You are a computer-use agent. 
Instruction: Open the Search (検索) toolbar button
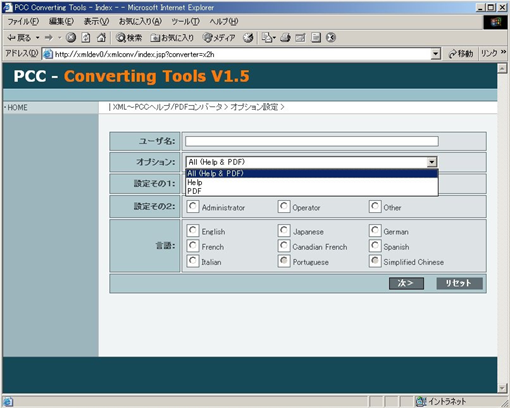point(129,38)
